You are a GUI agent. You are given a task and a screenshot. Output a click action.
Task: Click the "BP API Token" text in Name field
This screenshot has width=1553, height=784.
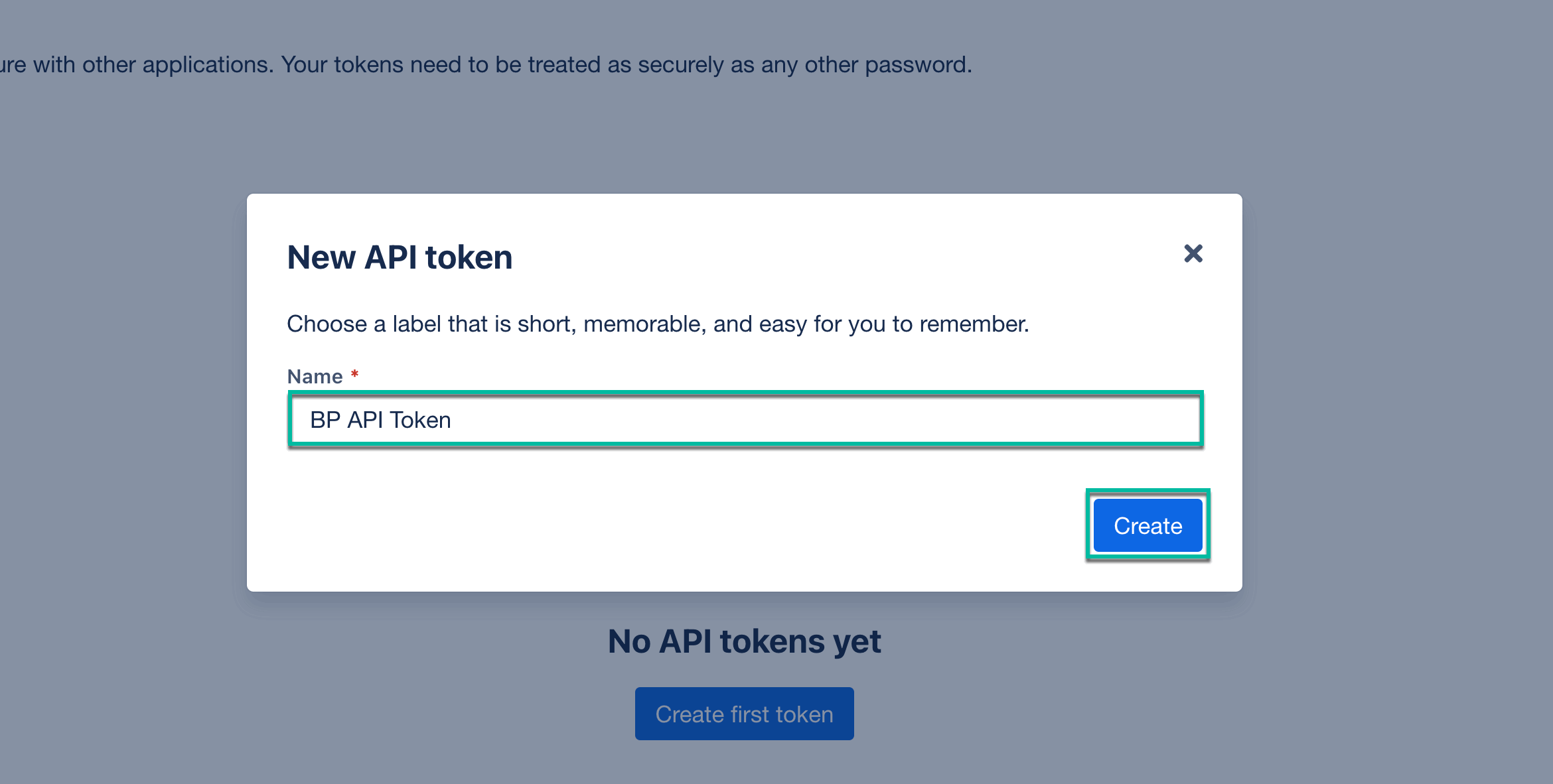tap(380, 420)
